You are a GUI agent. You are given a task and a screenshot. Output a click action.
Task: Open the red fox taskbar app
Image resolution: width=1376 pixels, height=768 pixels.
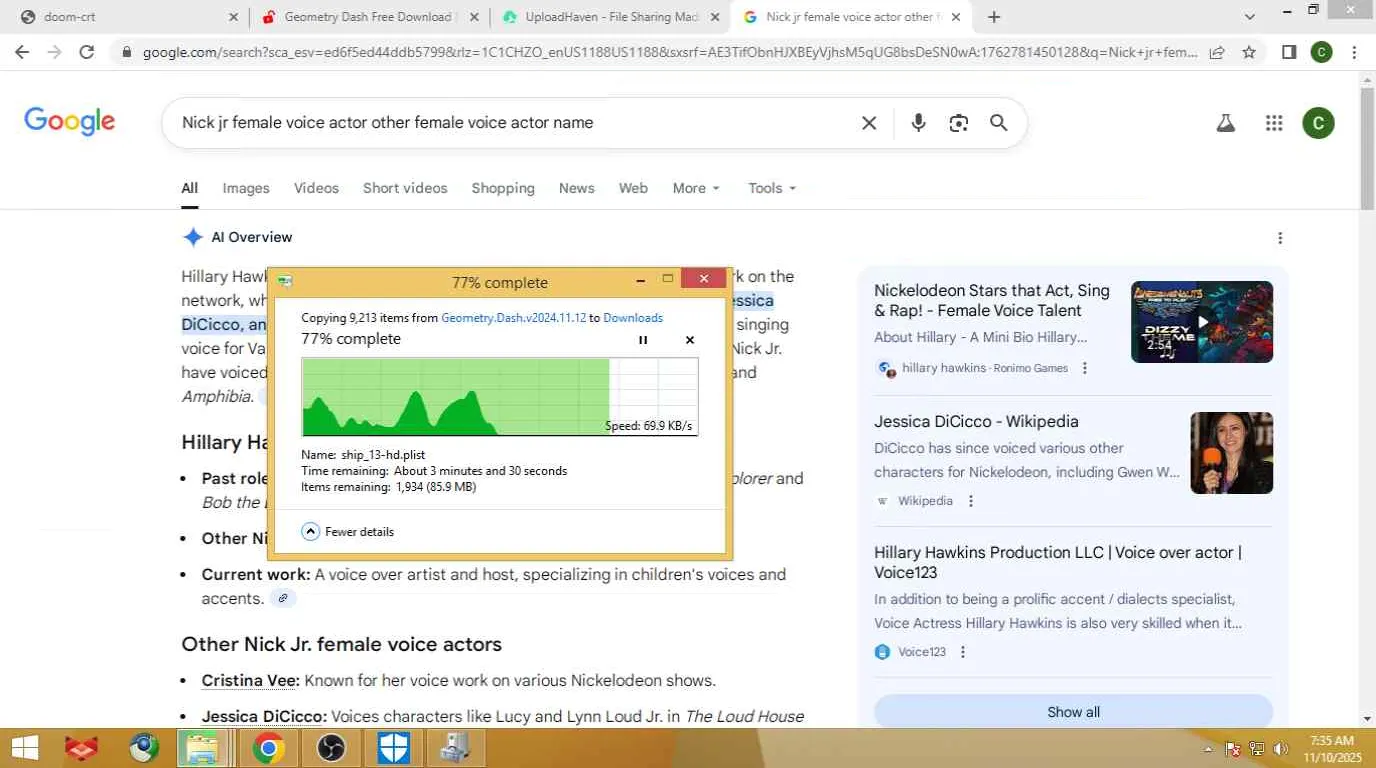(x=82, y=748)
